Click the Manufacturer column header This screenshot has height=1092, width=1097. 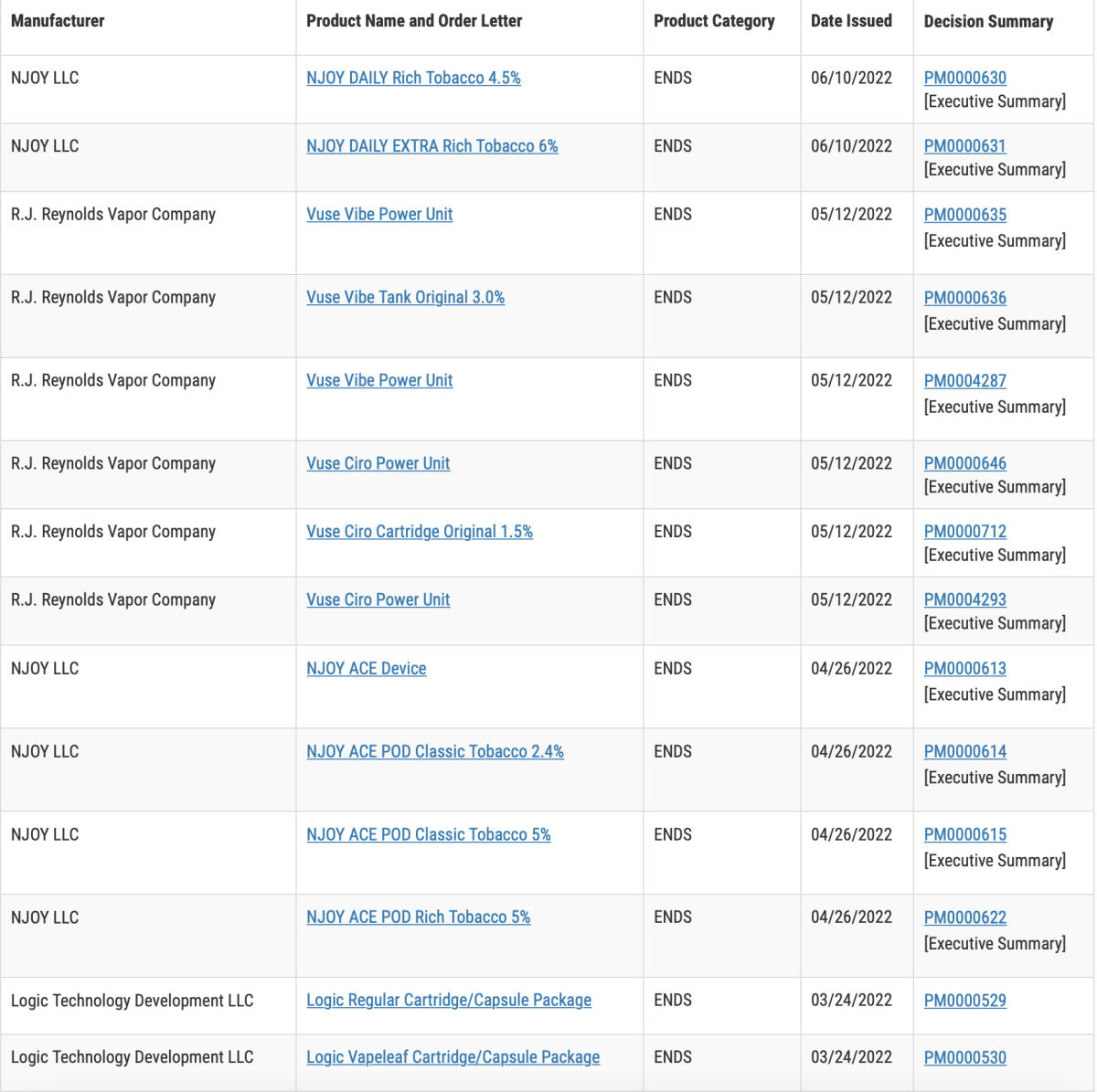[x=58, y=21]
